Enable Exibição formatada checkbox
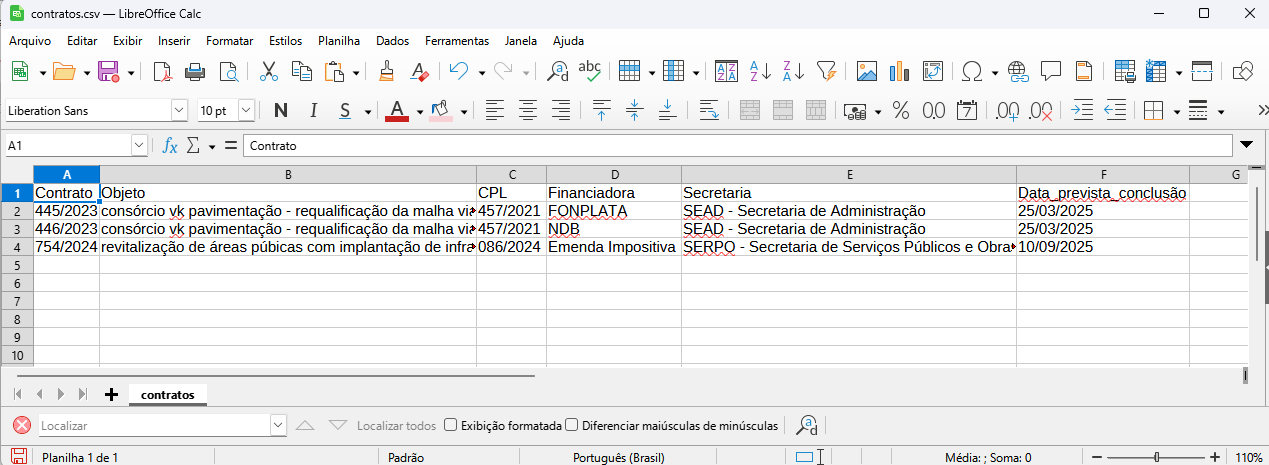1269x465 pixels. [x=451, y=425]
